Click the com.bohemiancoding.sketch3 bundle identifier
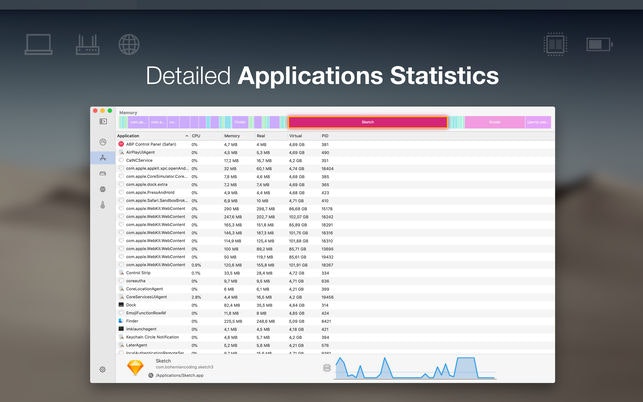Viewport: 643px width, 402px height. [x=185, y=367]
